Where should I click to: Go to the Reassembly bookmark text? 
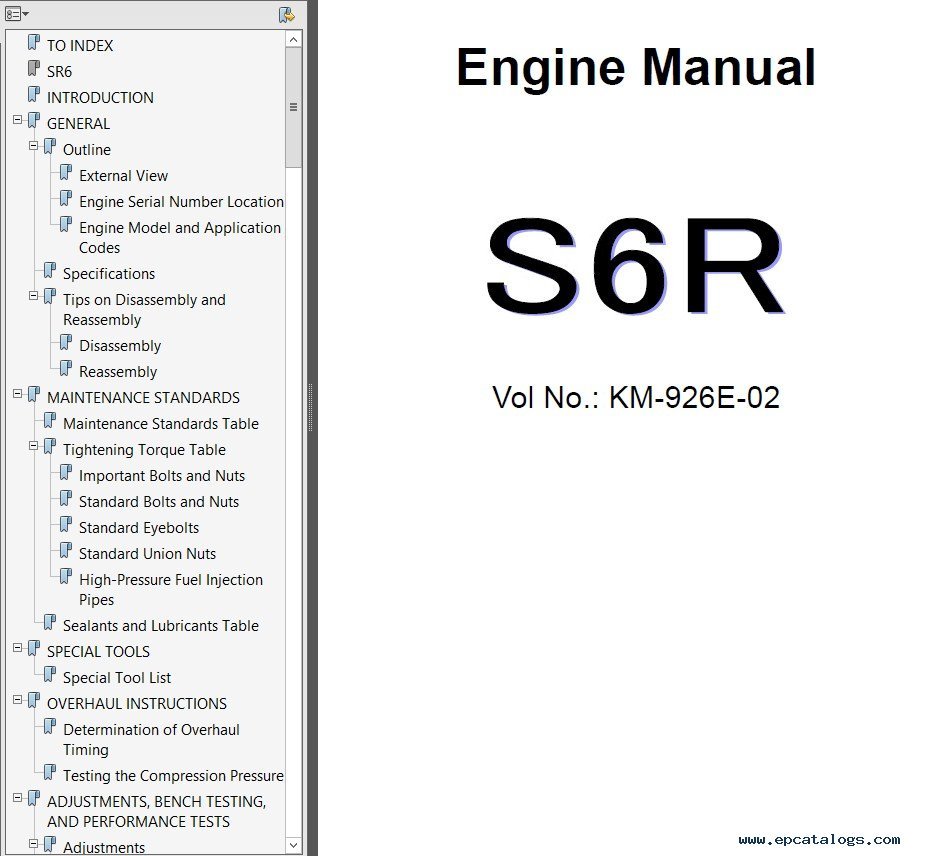click(118, 372)
